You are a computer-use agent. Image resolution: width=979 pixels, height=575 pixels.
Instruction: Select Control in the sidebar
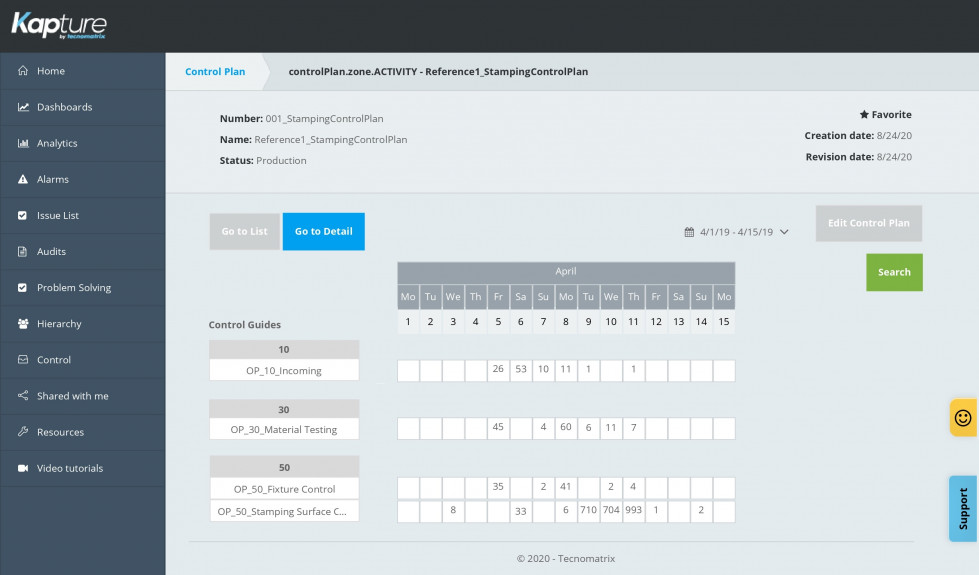click(83, 360)
